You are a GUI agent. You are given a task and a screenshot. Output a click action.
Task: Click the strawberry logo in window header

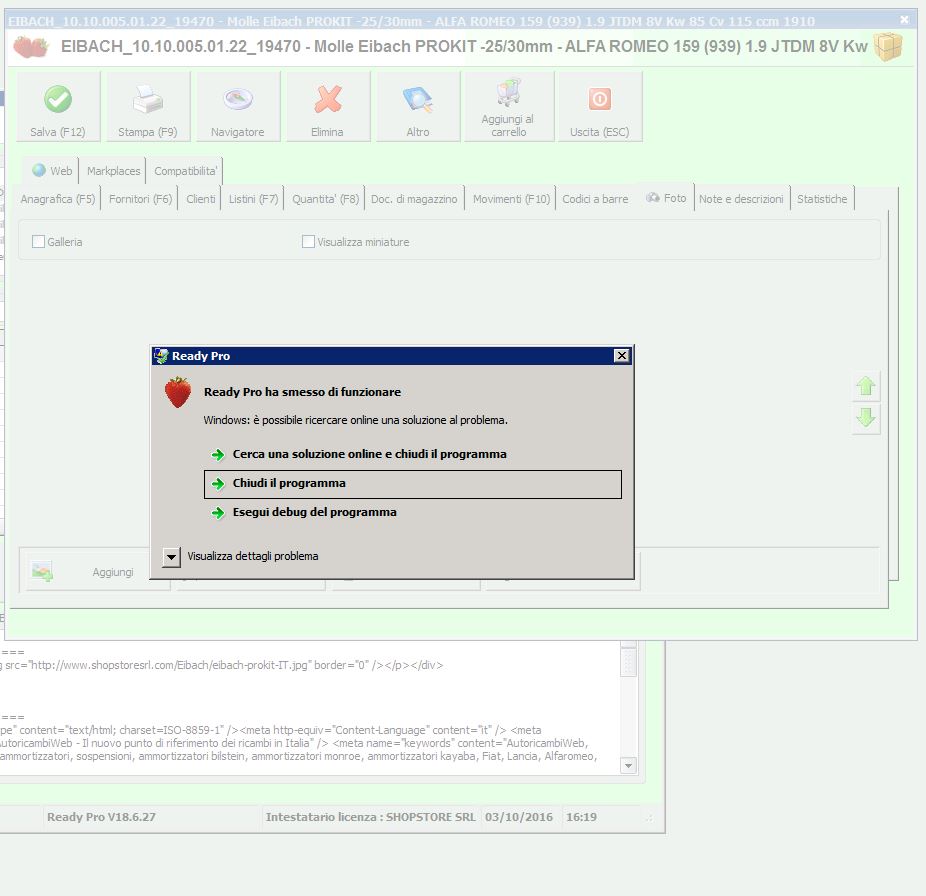(30, 46)
